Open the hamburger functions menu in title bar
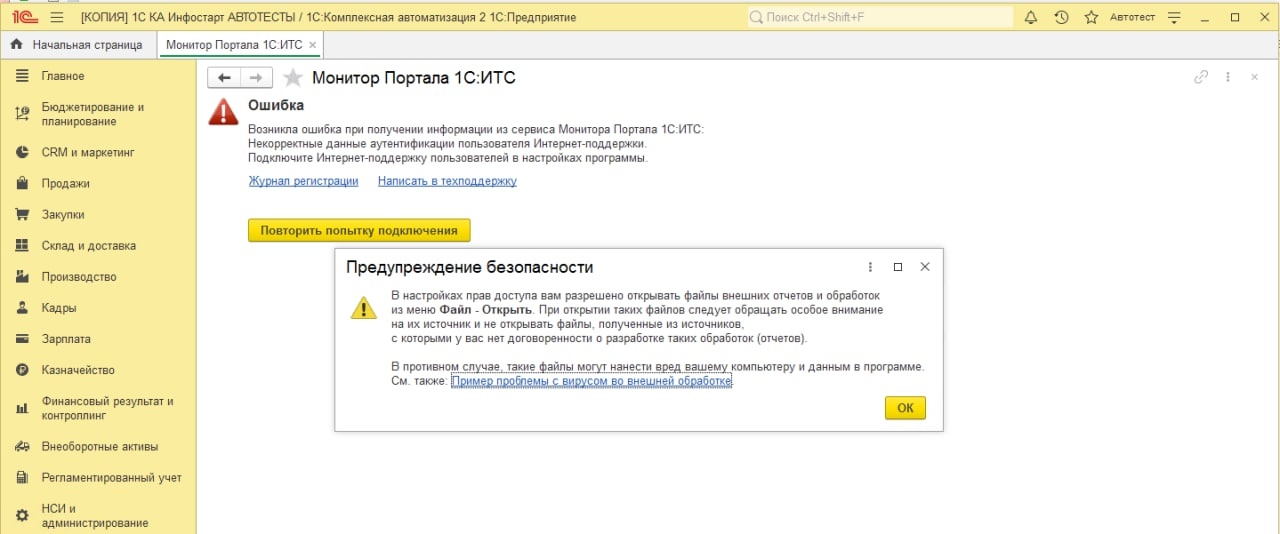The width and height of the screenshot is (1280, 534). [x=56, y=18]
